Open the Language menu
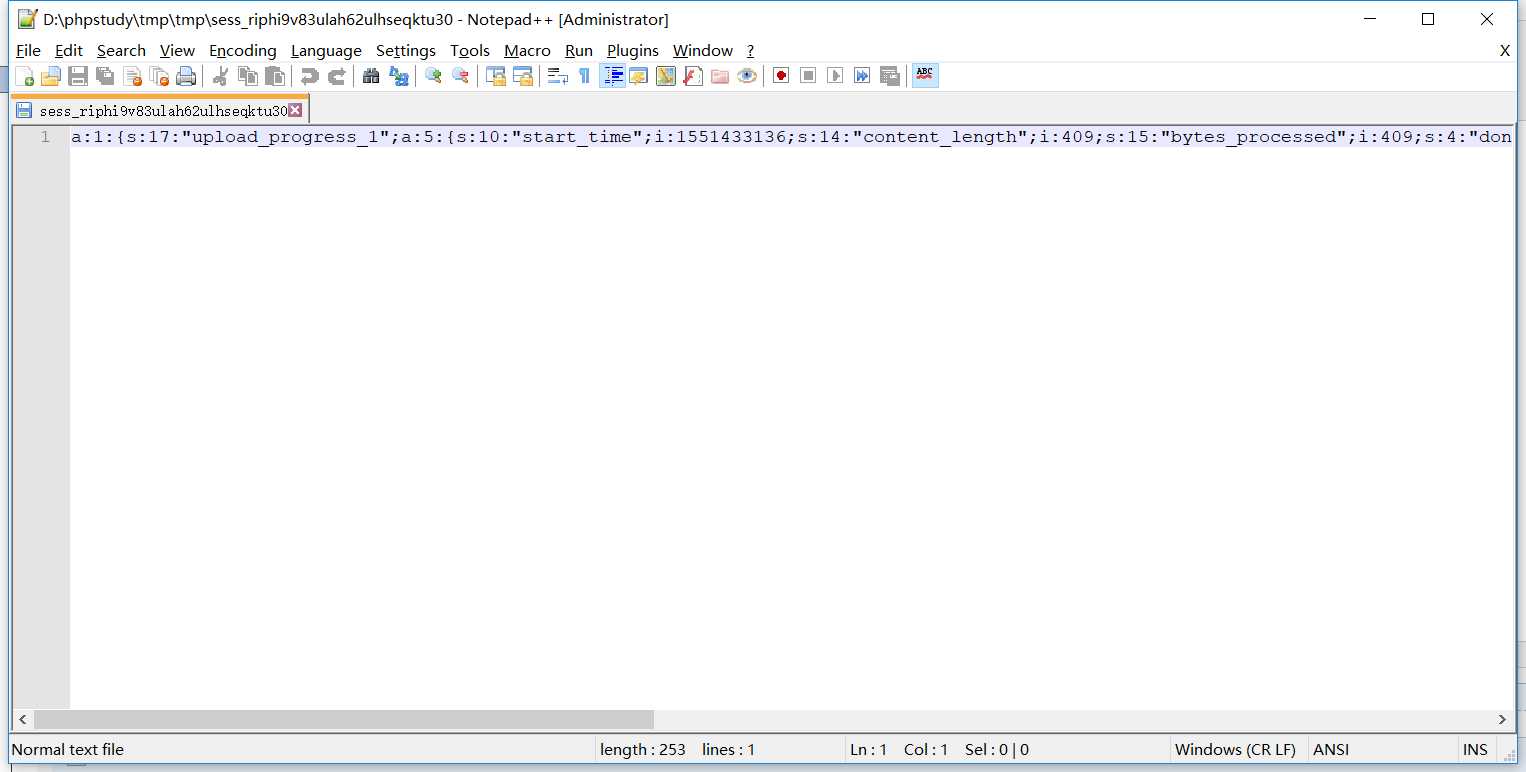Viewport: 1526px width, 772px height. click(326, 50)
